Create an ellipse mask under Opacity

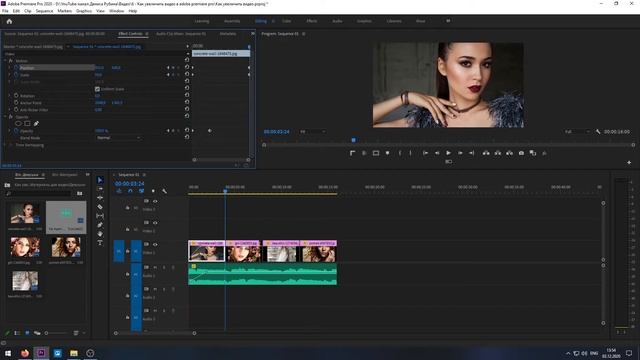point(18,123)
